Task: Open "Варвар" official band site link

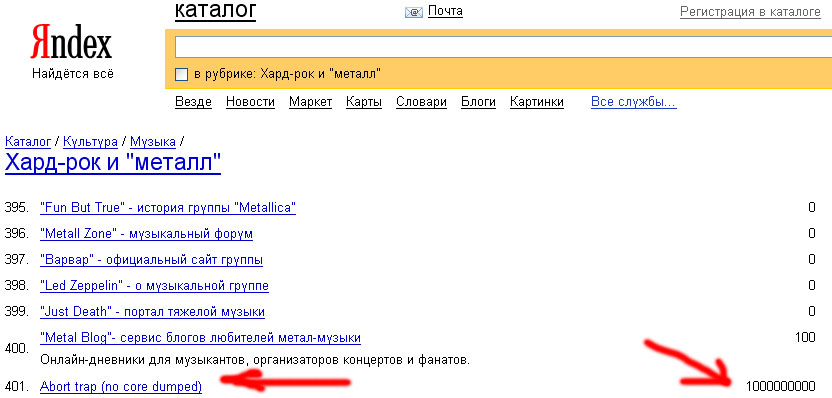Action: tap(151, 260)
